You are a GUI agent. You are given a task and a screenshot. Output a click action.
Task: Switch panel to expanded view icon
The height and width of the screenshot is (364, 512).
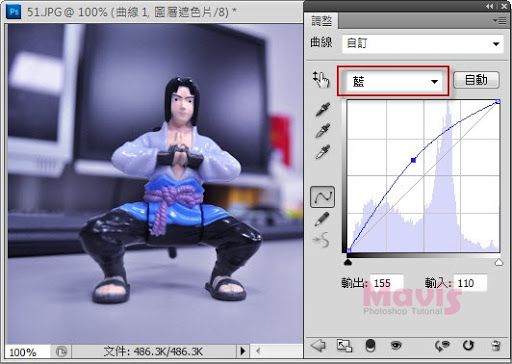[344, 346]
